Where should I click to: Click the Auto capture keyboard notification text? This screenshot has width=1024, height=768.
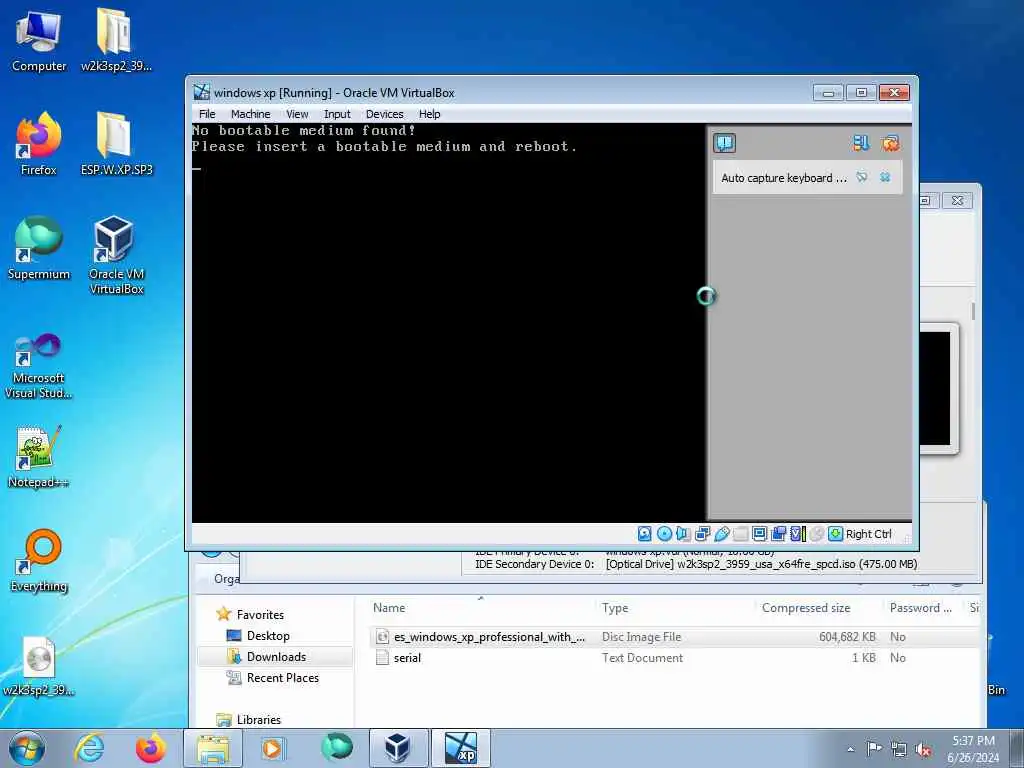[x=784, y=178]
